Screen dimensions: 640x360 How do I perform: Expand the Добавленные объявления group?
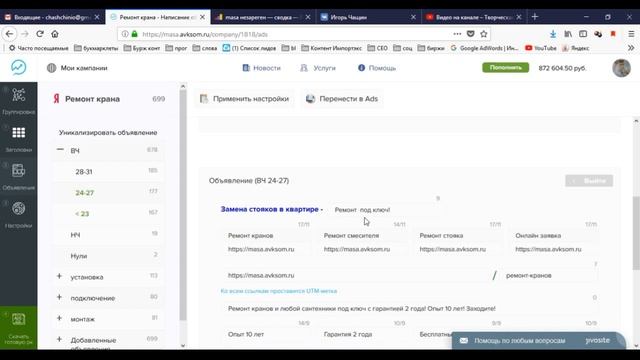[x=60, y=339]
